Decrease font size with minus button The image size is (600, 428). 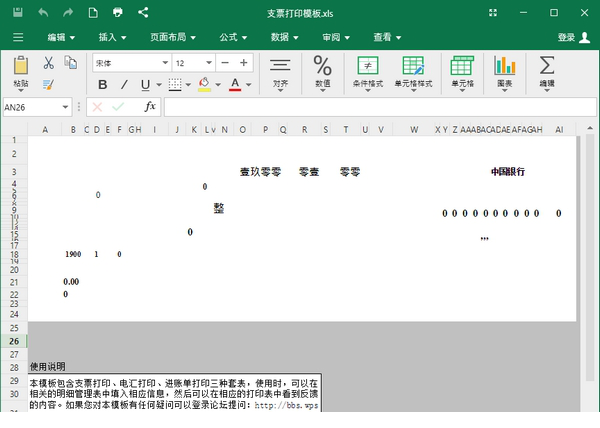225,63
